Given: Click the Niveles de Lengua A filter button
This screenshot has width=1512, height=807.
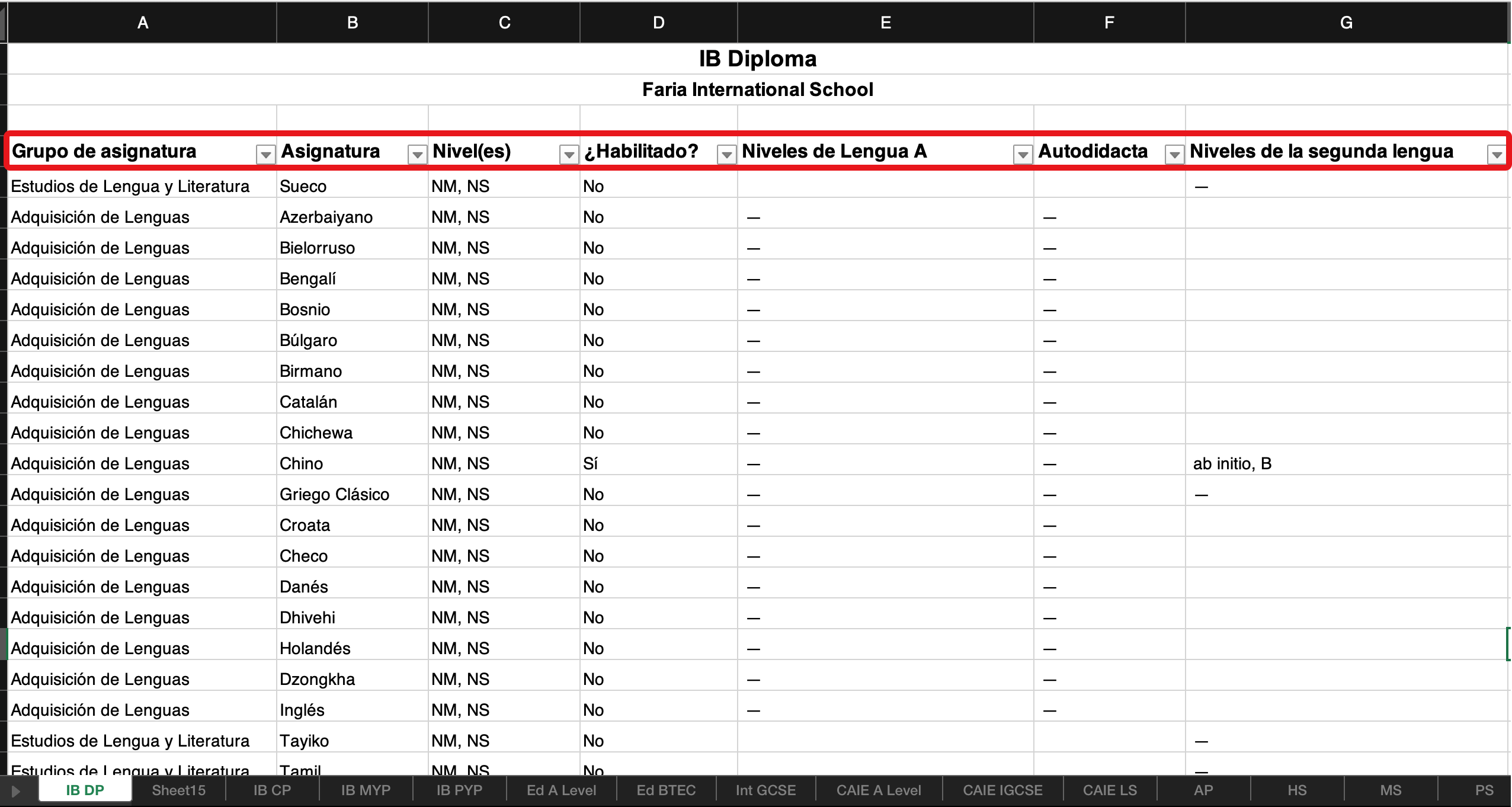Looking at the screenshot, I should pos(1023,155).
